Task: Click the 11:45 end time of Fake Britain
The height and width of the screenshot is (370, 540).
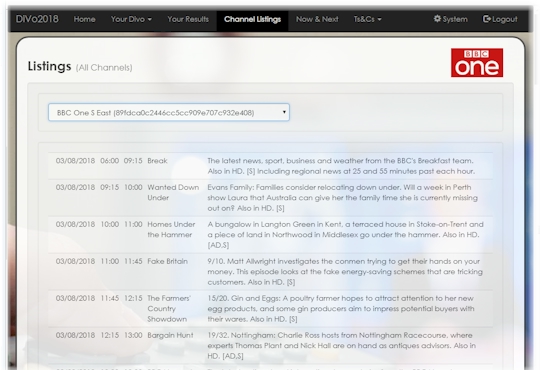Action: click(x=133, y=261)
